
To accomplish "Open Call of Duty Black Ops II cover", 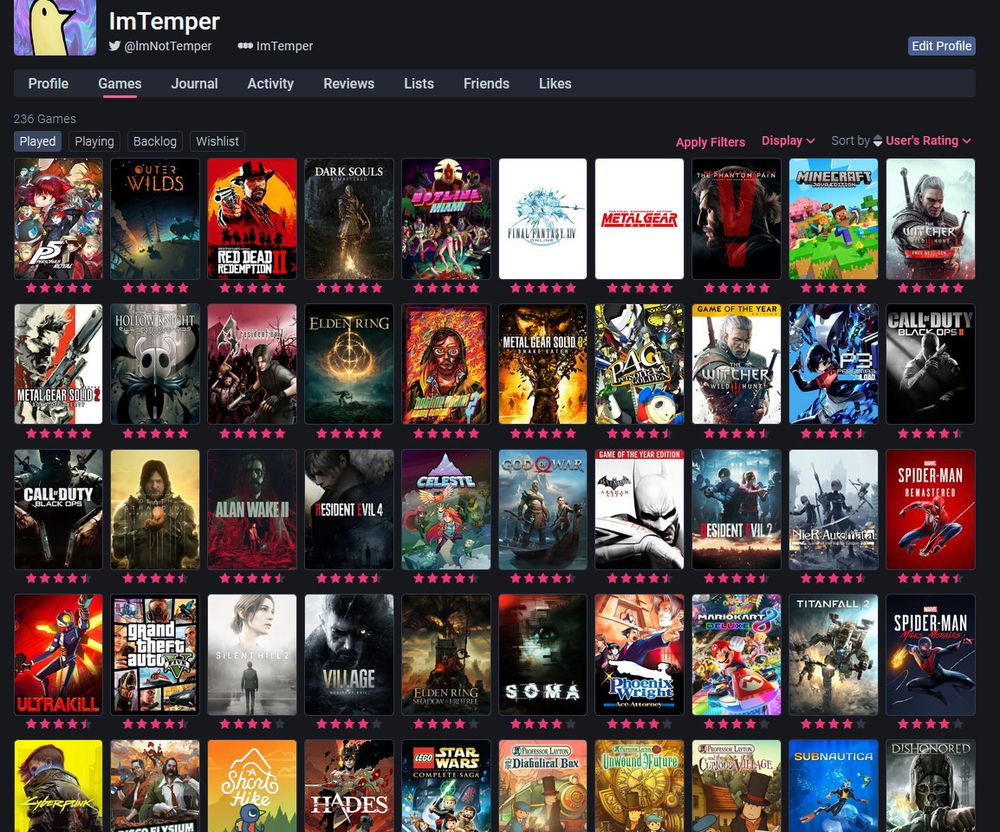I will (930, 364).
